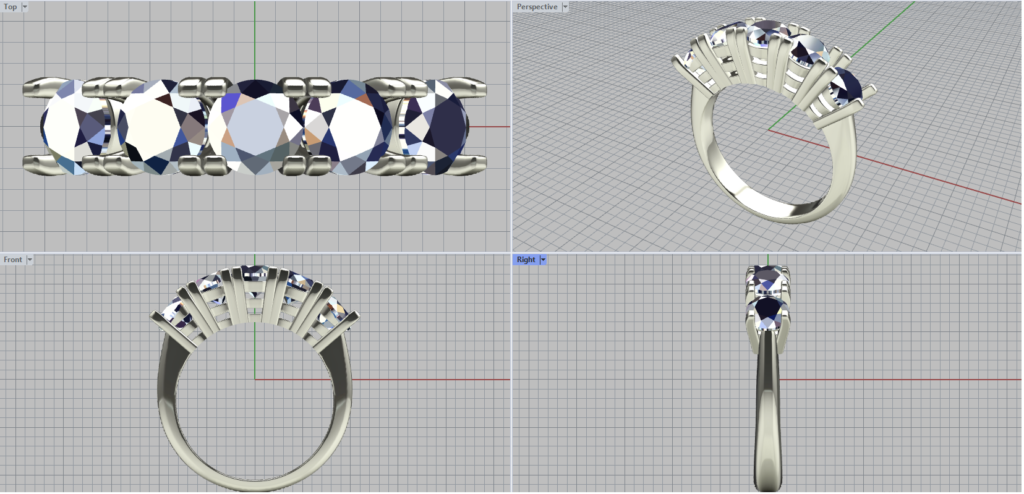Pick the leftmost gemstone in Top view

click(x=75, y=125)
